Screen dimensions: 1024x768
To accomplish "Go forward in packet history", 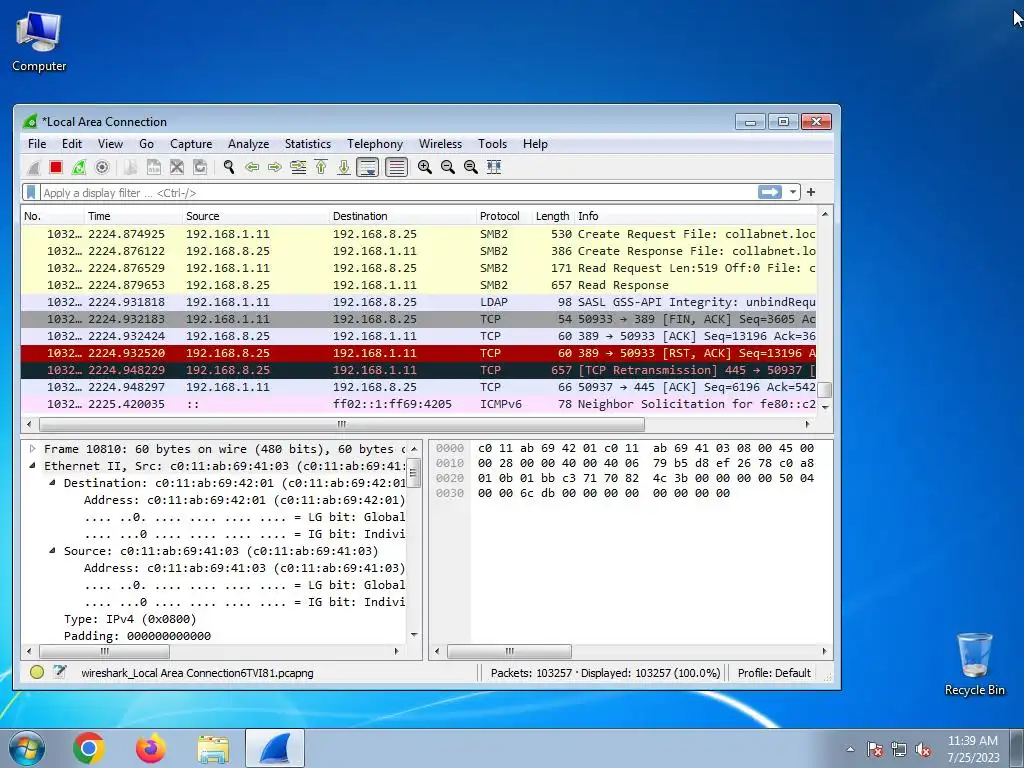I will coord(275,167).
